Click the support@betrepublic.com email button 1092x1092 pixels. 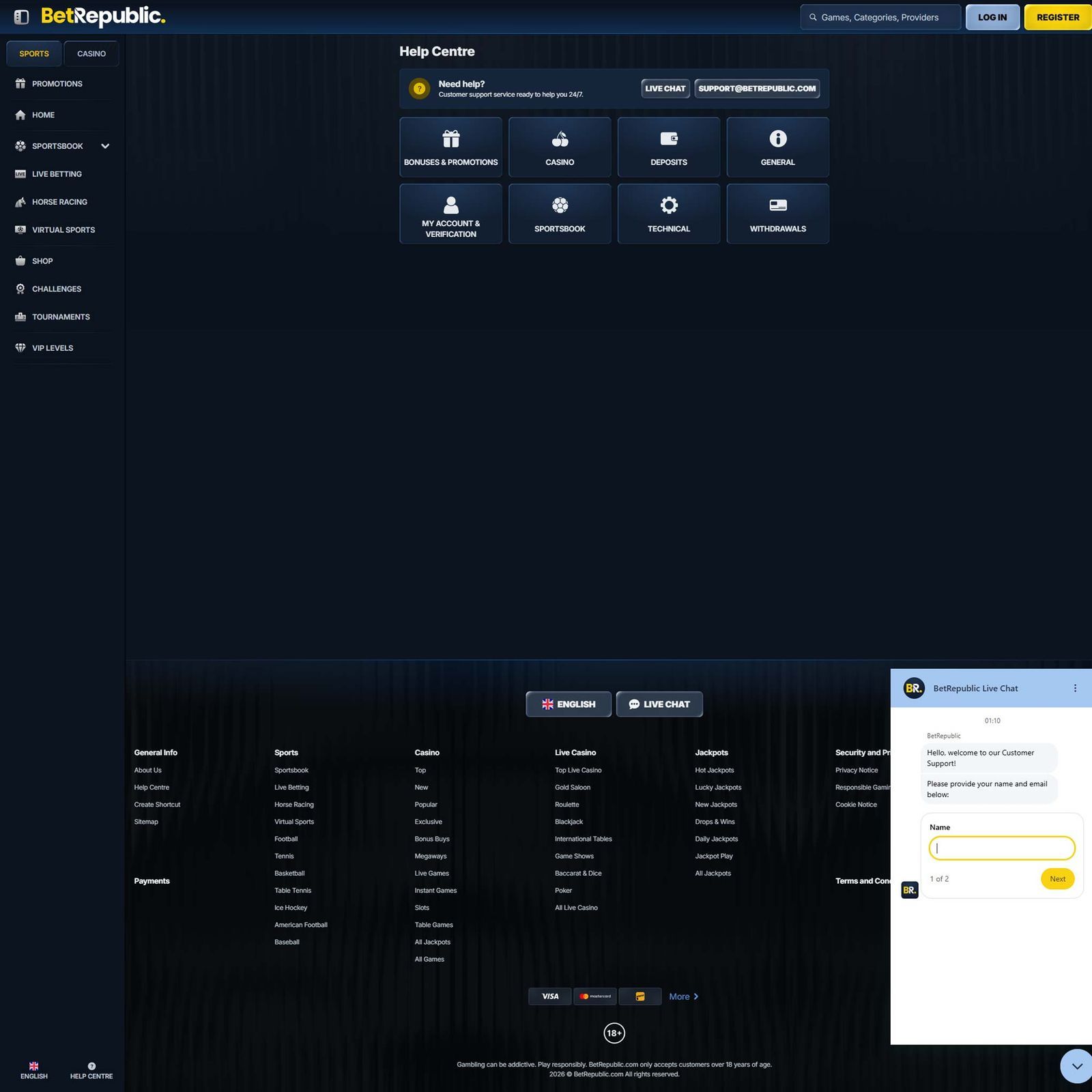pyautogui.click(x=757, y=89)
